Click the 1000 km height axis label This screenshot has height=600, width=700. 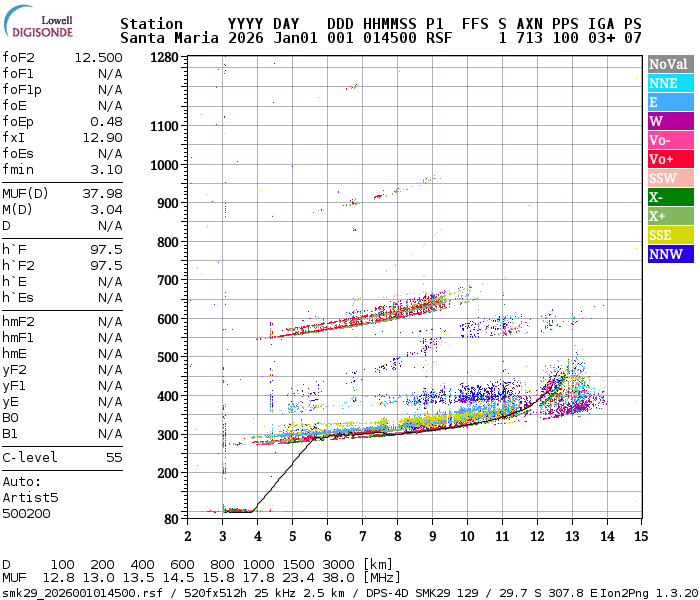(x=164, y=165)
